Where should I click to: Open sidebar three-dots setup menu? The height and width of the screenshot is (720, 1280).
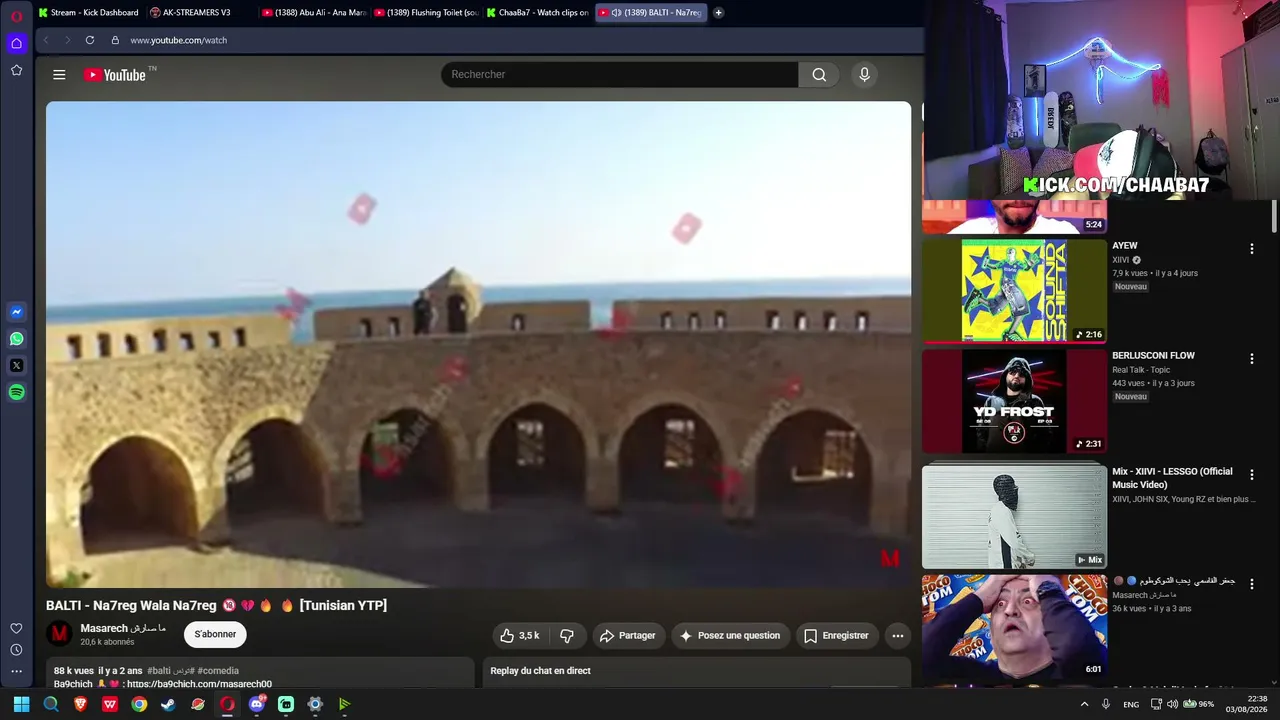tap(16, 672)
